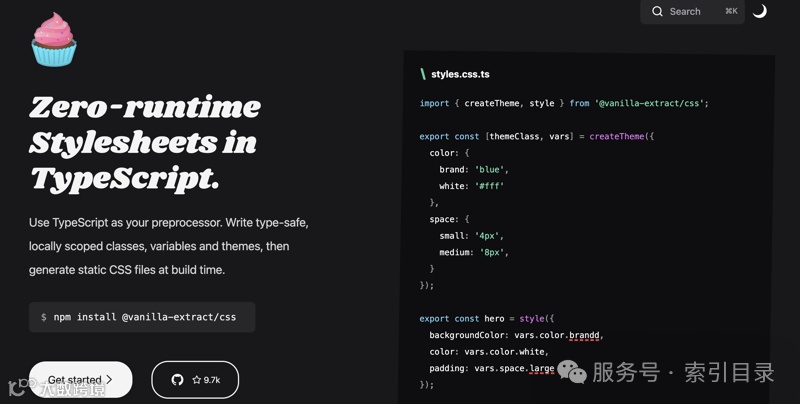
Task: Click the 'brand: 'blue'' code line
Action: pyautogui.click(x=474, y=169)
